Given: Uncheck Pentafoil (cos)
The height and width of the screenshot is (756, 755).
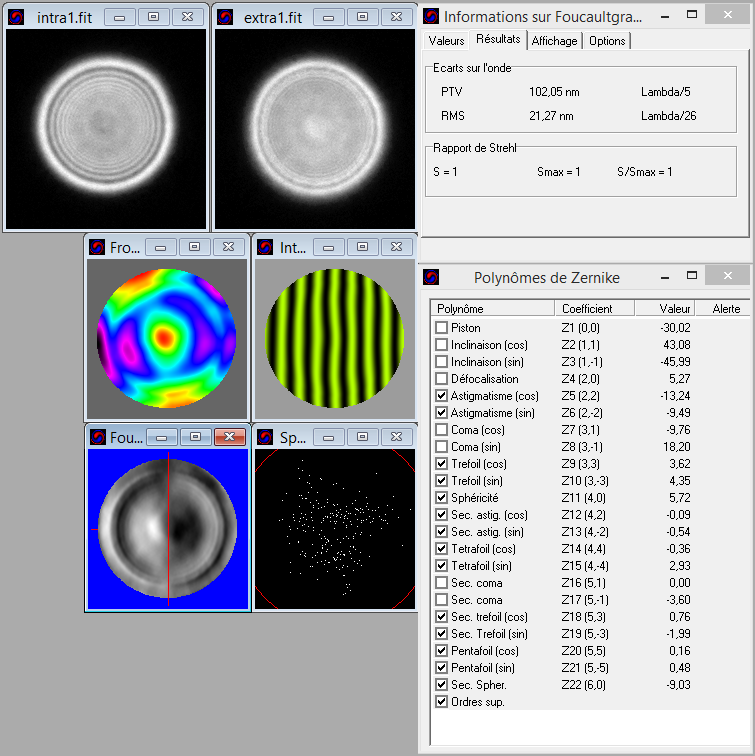Looking at the screenshot, I should click(441, 650).
